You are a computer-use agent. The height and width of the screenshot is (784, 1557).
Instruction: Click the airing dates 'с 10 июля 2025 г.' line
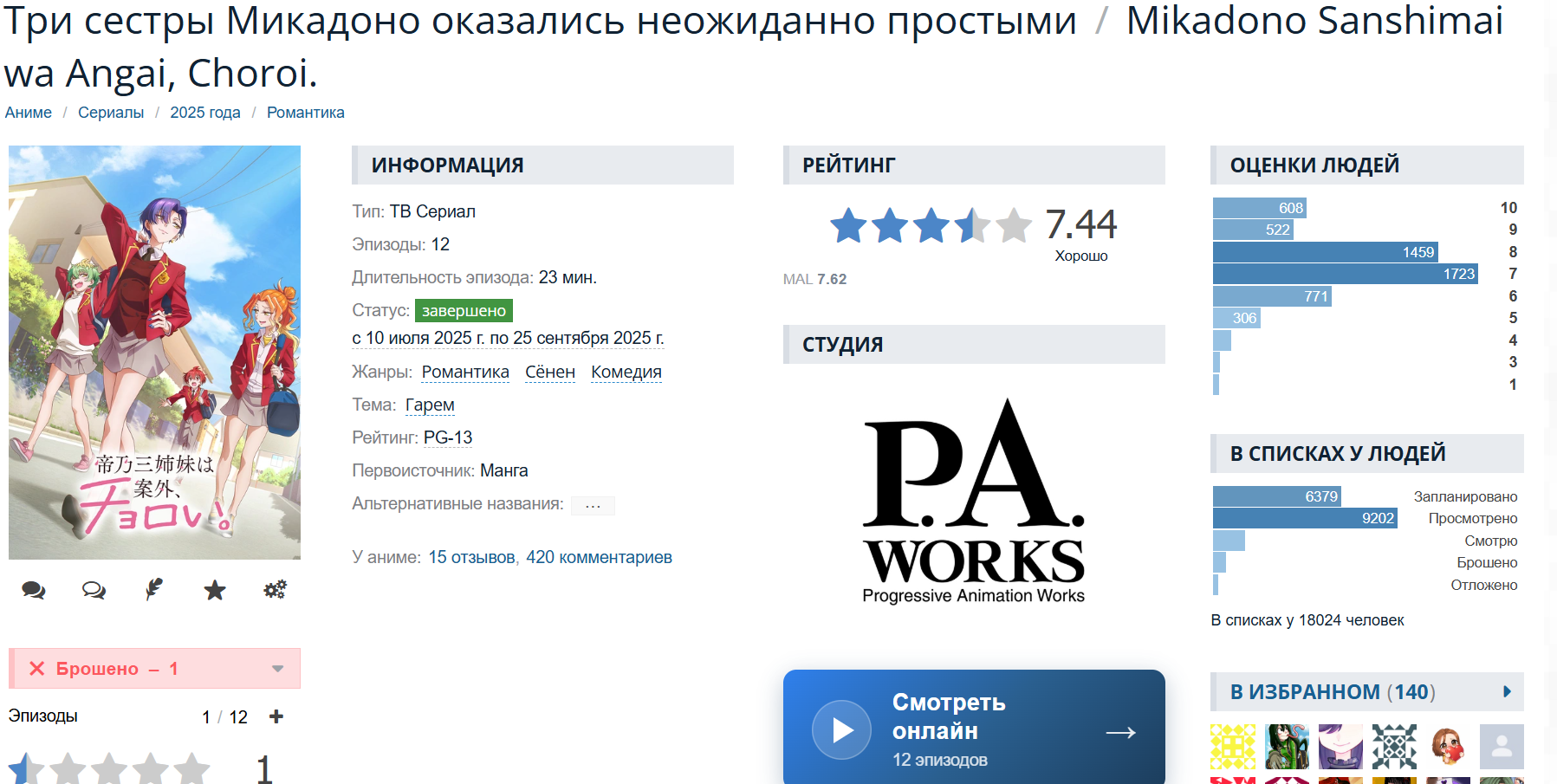pyautogui.click(x=508, y=338)
